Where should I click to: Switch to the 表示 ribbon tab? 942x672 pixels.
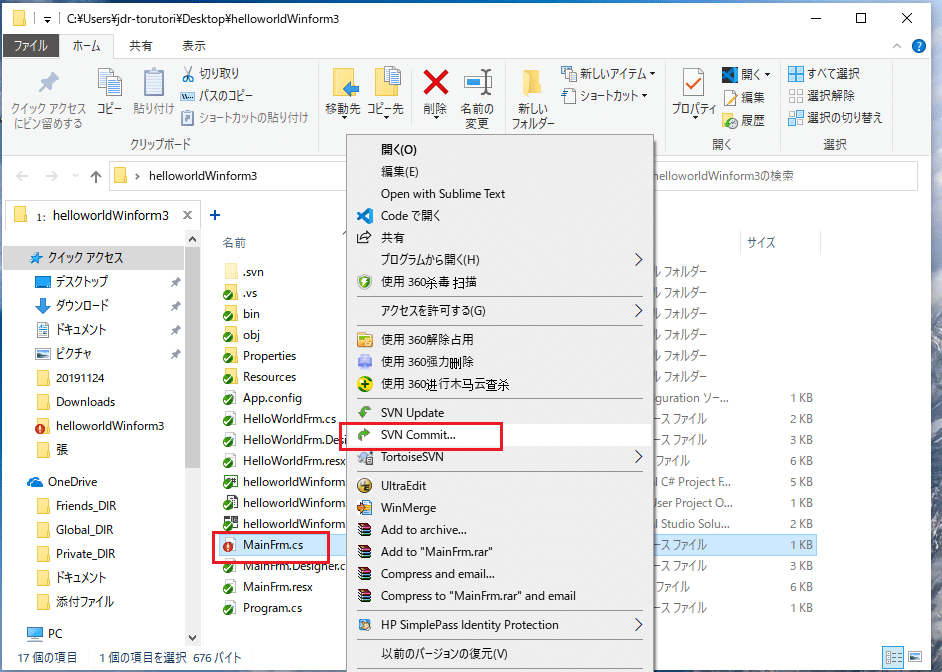pos(193,46)
